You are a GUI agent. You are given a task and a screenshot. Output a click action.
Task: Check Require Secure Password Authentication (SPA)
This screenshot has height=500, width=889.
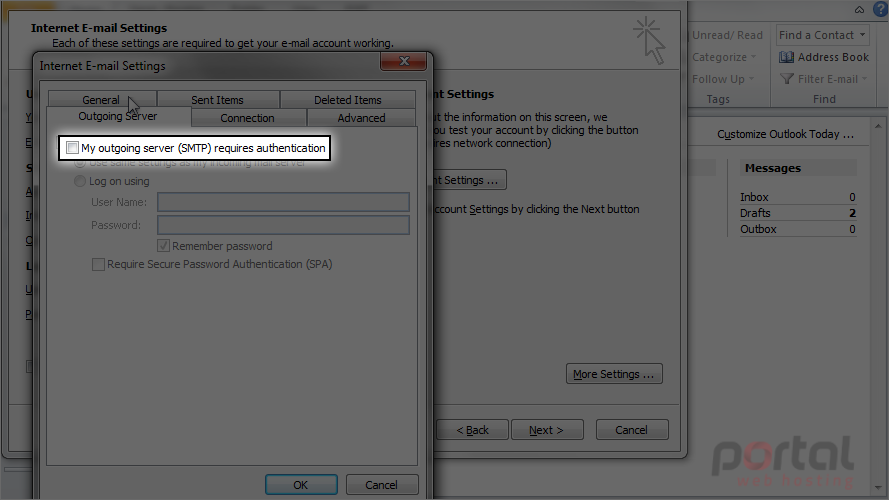(98, 264)
